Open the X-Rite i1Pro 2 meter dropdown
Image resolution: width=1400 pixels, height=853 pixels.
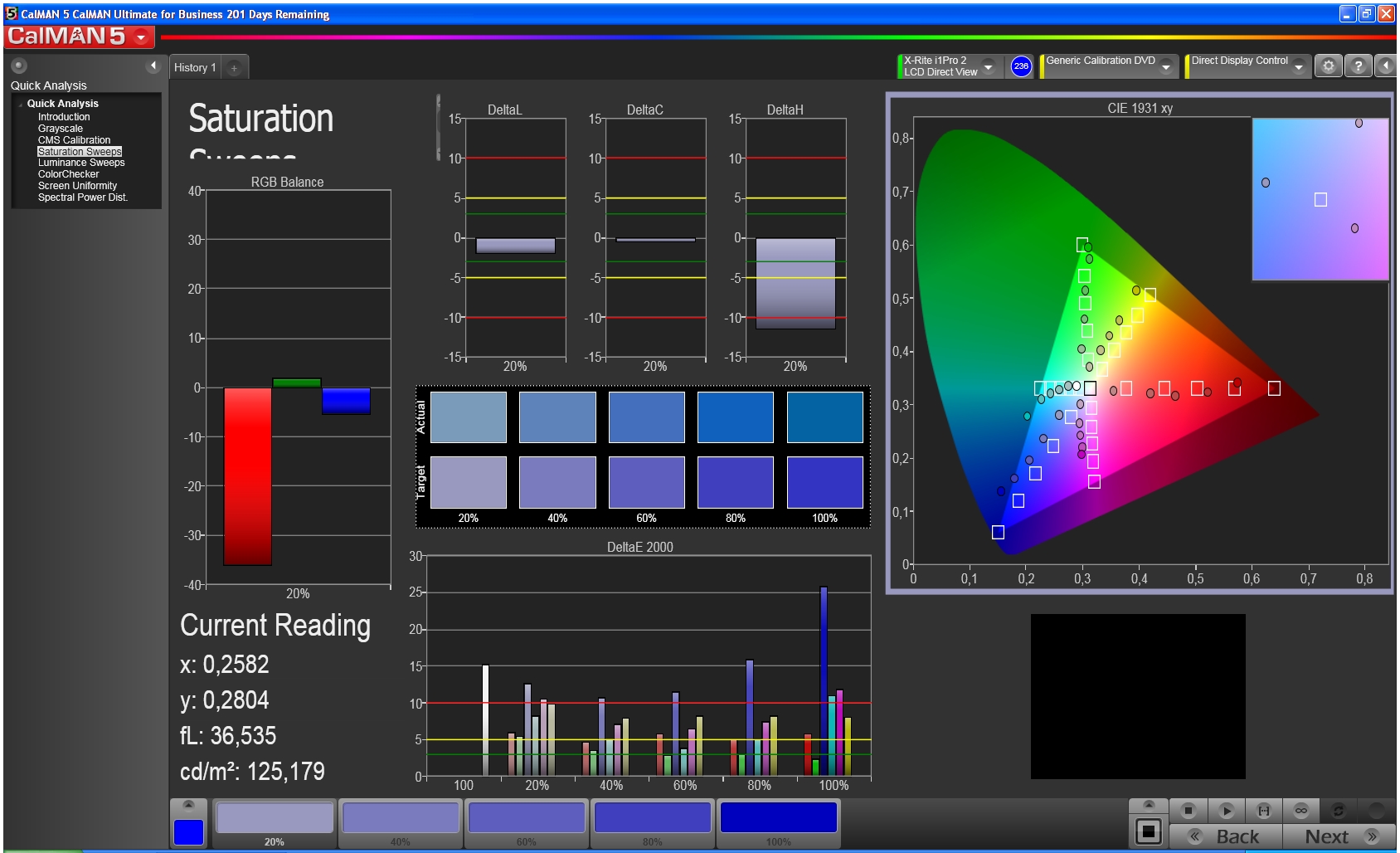[x=988, y=67]
